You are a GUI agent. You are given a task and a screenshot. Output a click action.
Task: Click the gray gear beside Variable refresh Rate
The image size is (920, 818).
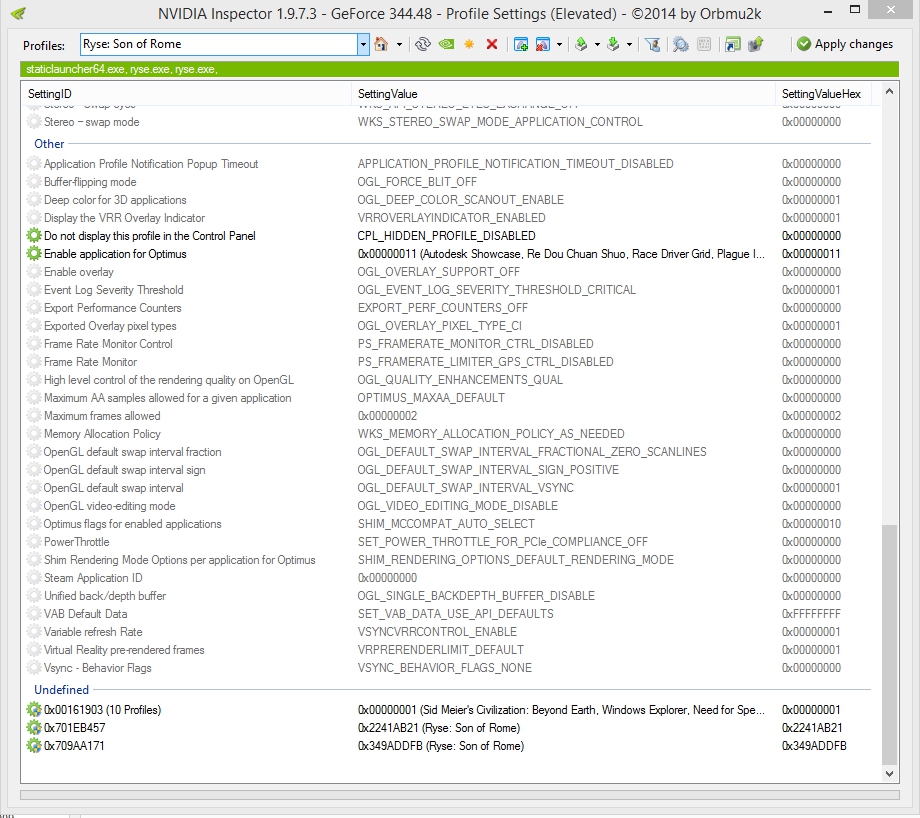click(34, 632)
